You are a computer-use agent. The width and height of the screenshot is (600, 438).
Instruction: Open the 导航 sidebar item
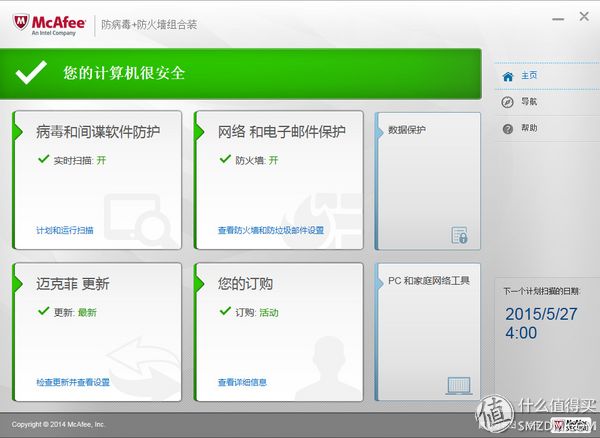547,102
